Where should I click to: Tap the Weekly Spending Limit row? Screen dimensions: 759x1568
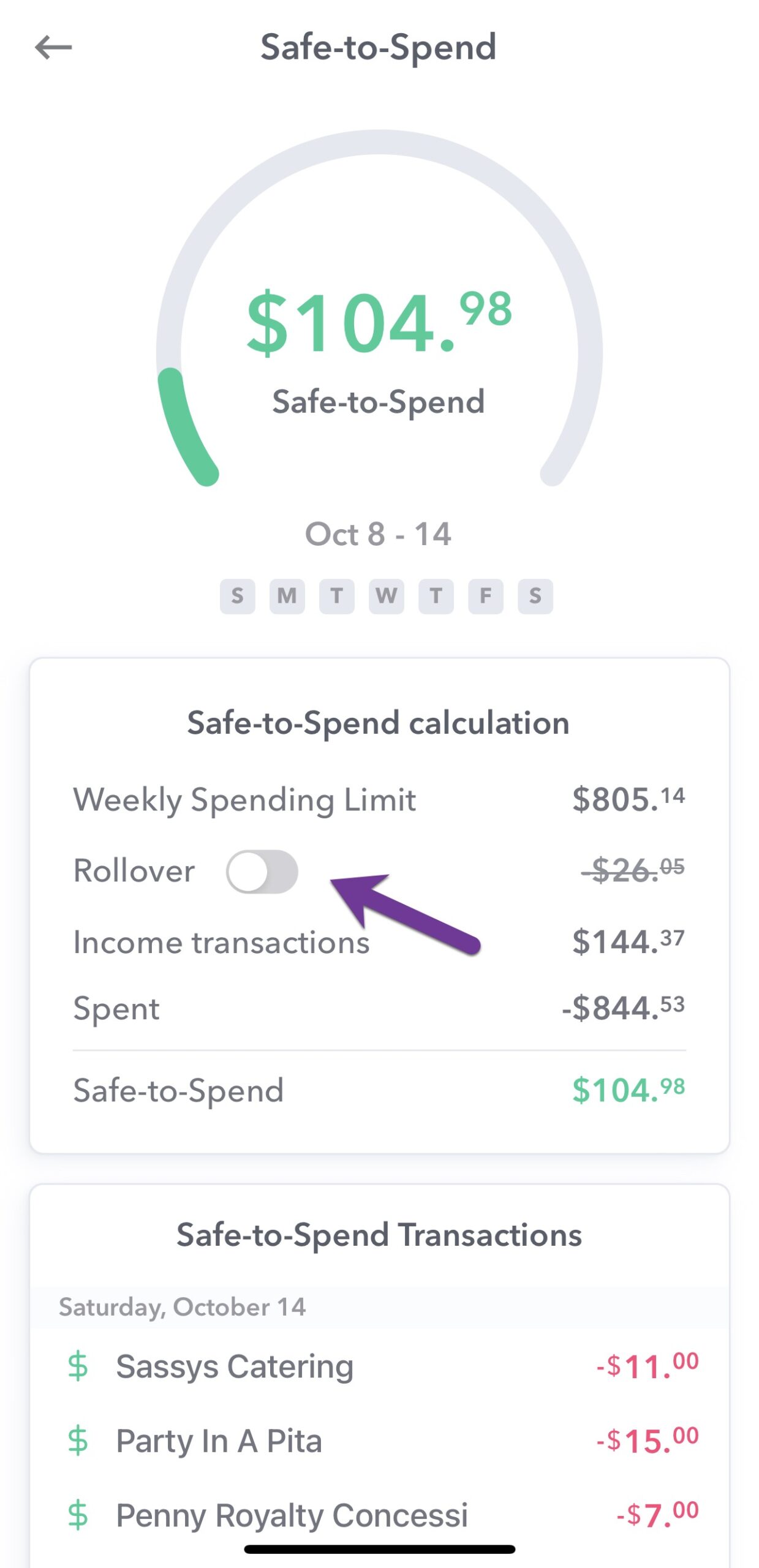[379, 799]
